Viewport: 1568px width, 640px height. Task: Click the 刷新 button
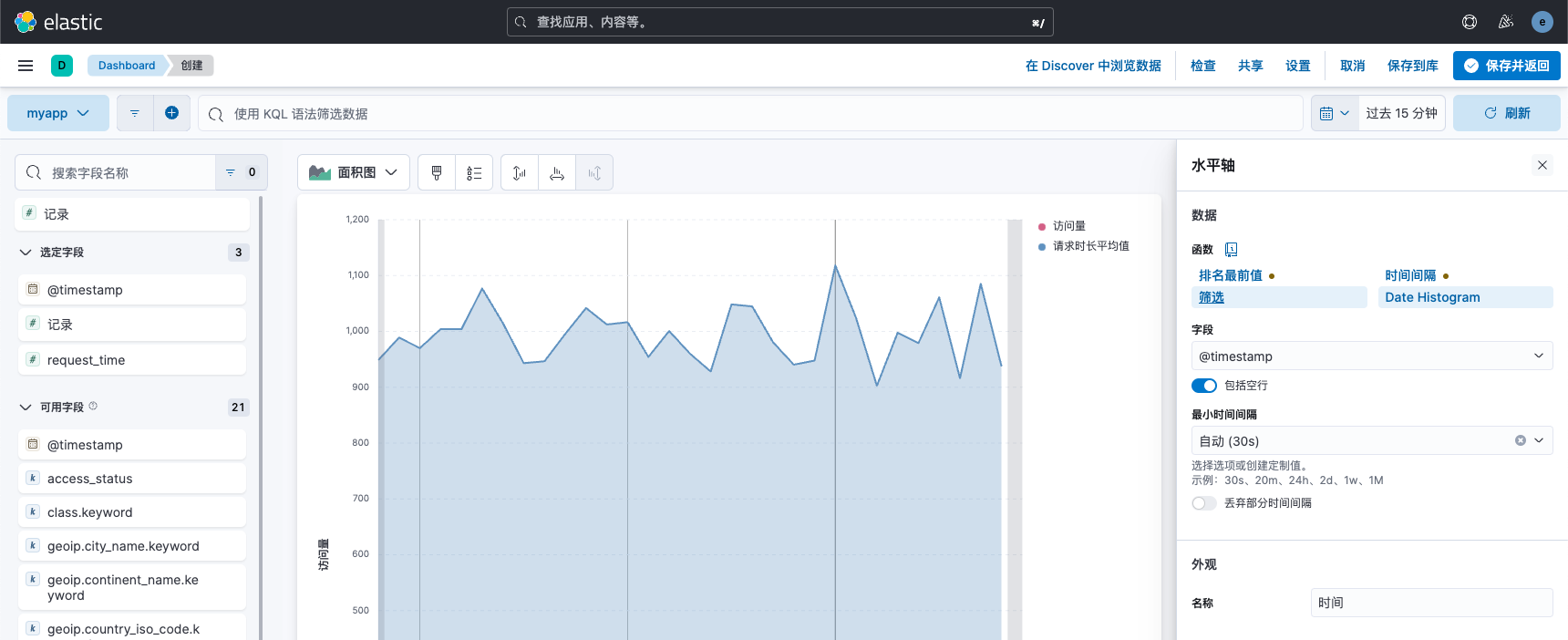point(1507,113)
